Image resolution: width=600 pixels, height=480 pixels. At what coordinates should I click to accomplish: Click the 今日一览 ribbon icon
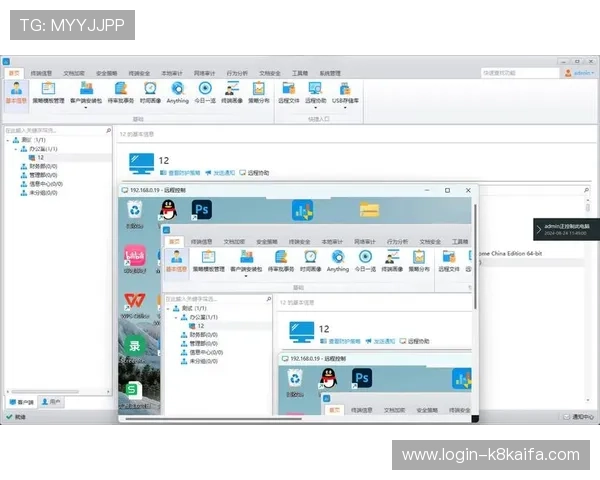click(205, 92)
